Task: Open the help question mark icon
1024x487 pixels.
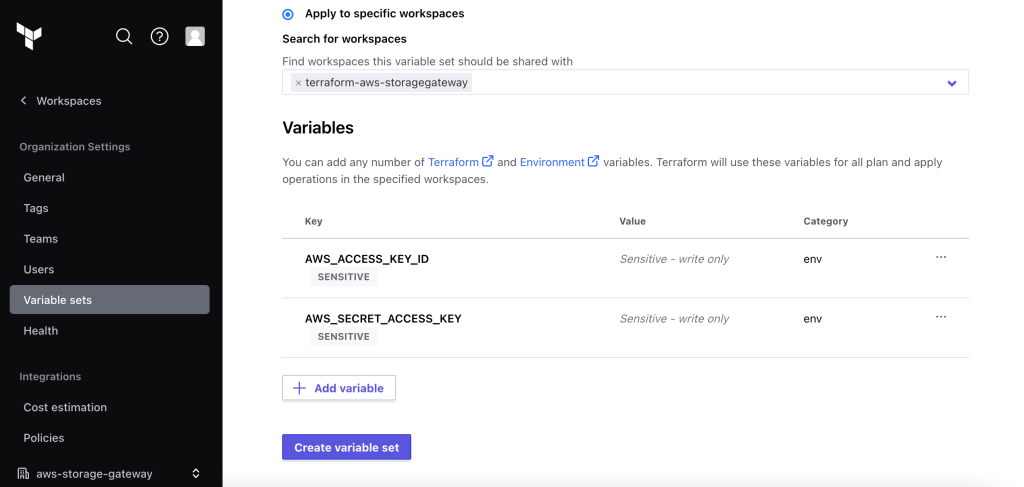Action: [160, 36]
